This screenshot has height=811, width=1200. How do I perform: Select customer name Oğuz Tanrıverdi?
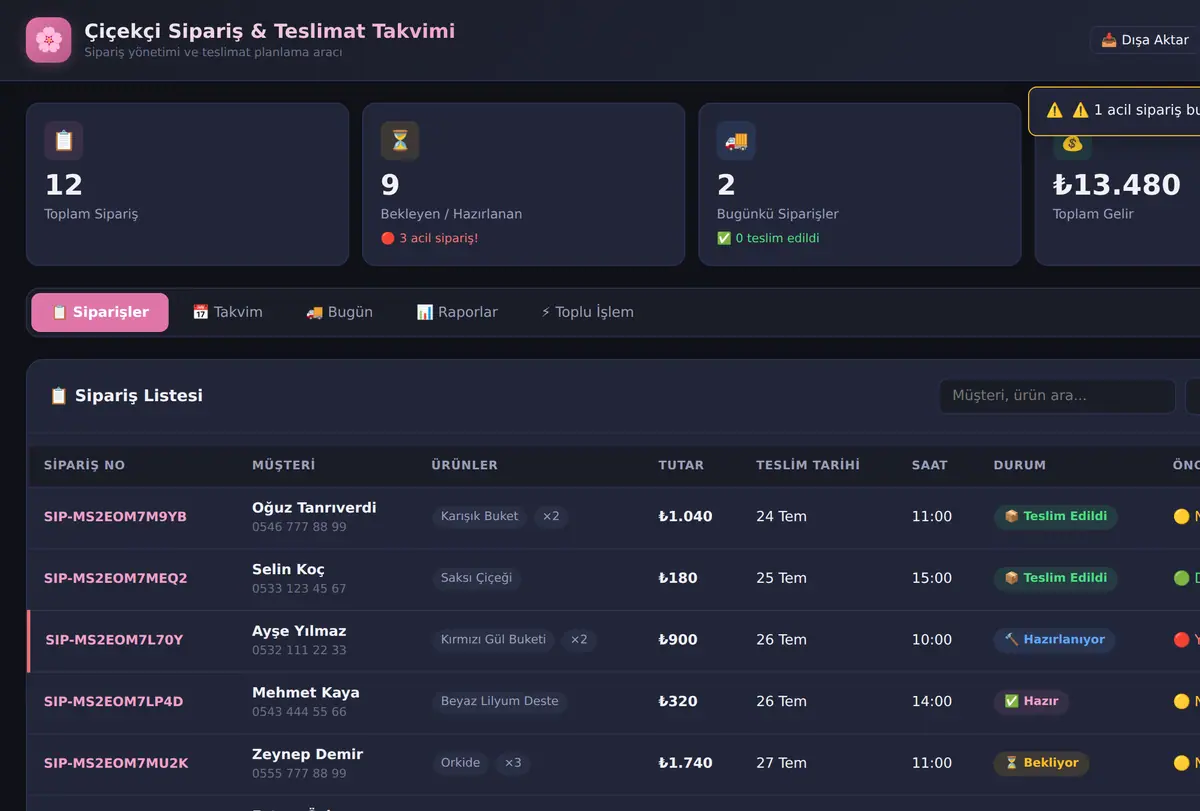pos(314,508)
